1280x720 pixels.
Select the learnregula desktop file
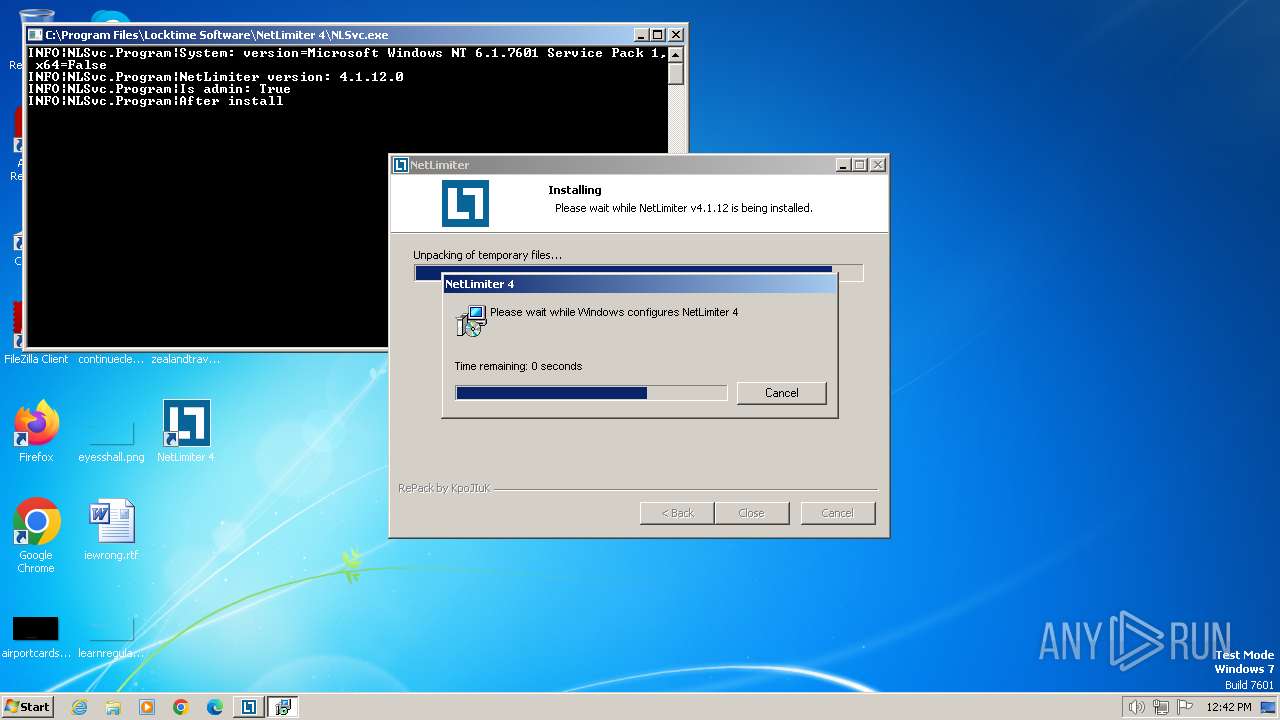click(x=111, y=638)
